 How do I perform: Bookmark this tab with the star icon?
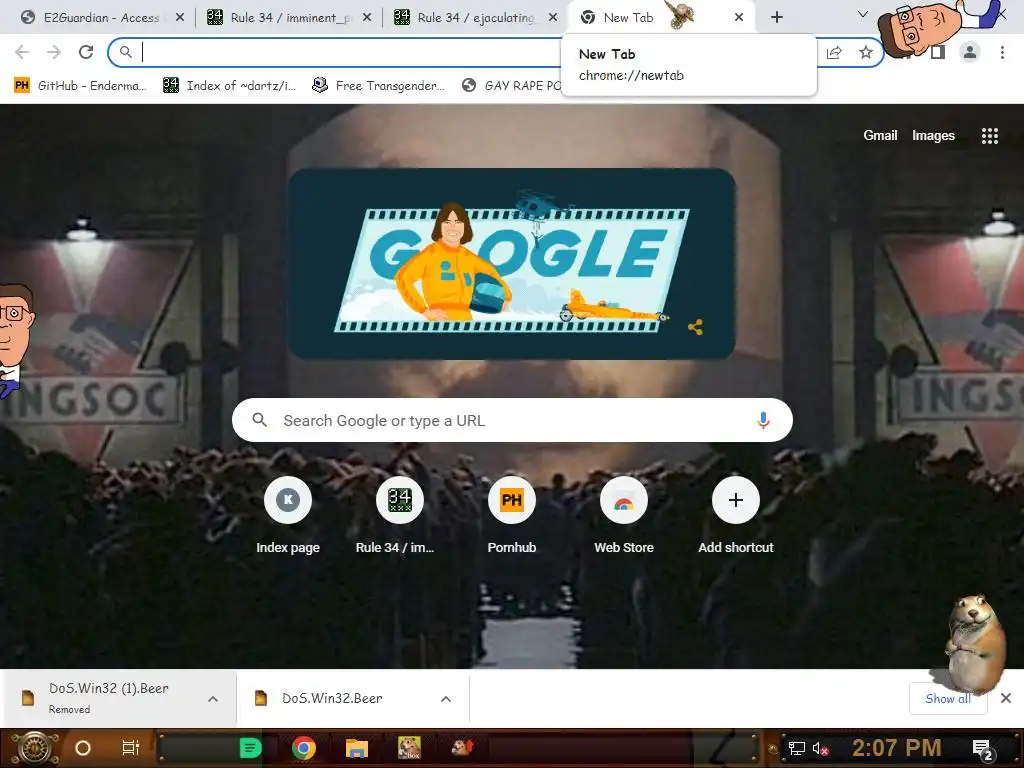pos(865,52)
